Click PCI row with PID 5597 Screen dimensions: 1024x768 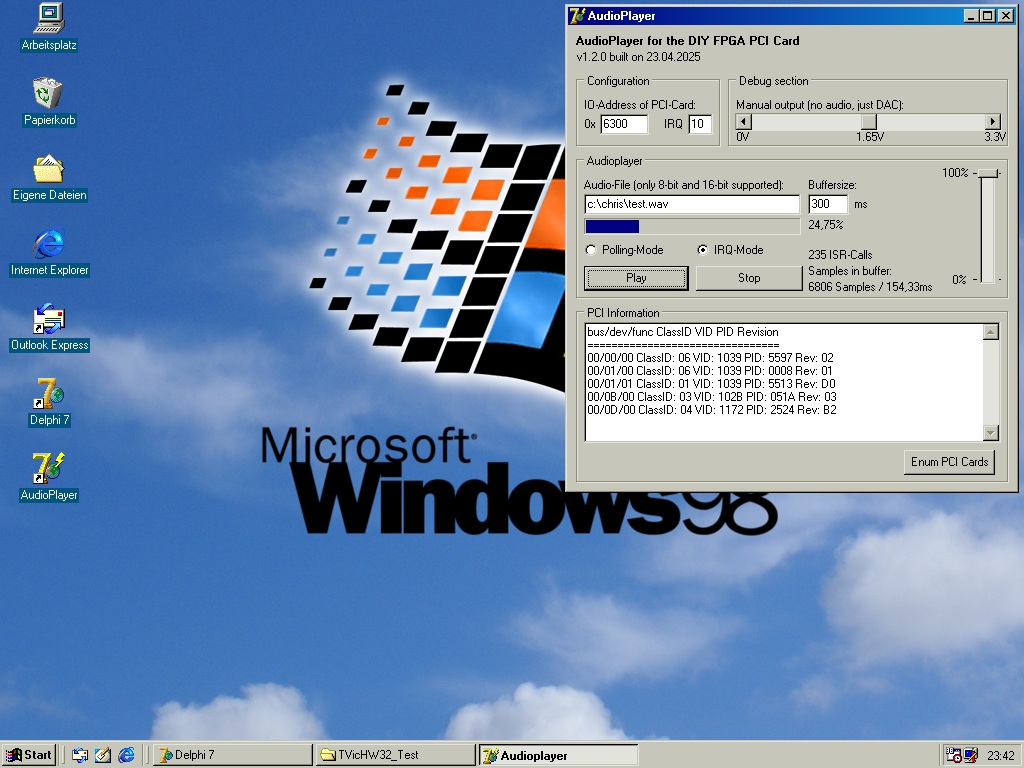coord(711,358)
